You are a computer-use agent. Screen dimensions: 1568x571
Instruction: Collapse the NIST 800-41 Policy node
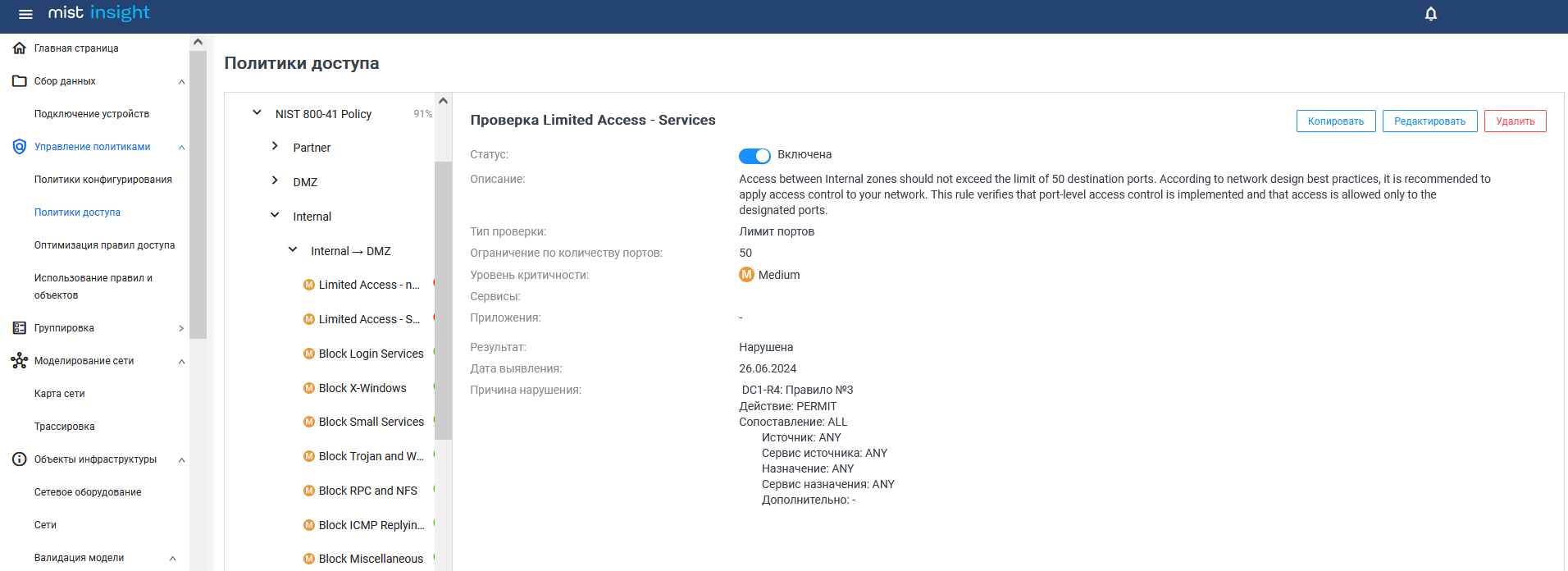[257, 113]
